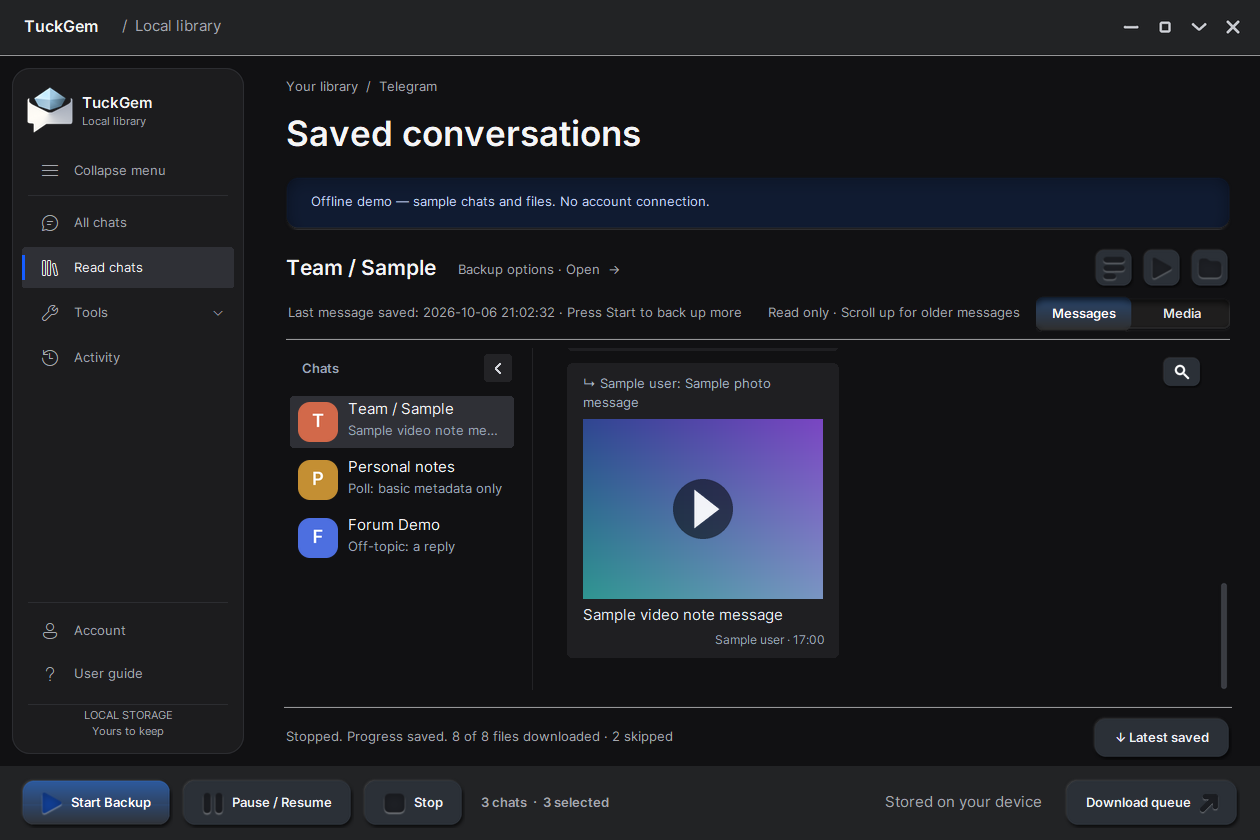Screen dimensions: 1260x840
Task: Select the Team / Sample chat
Action: [x=402, y=421]
